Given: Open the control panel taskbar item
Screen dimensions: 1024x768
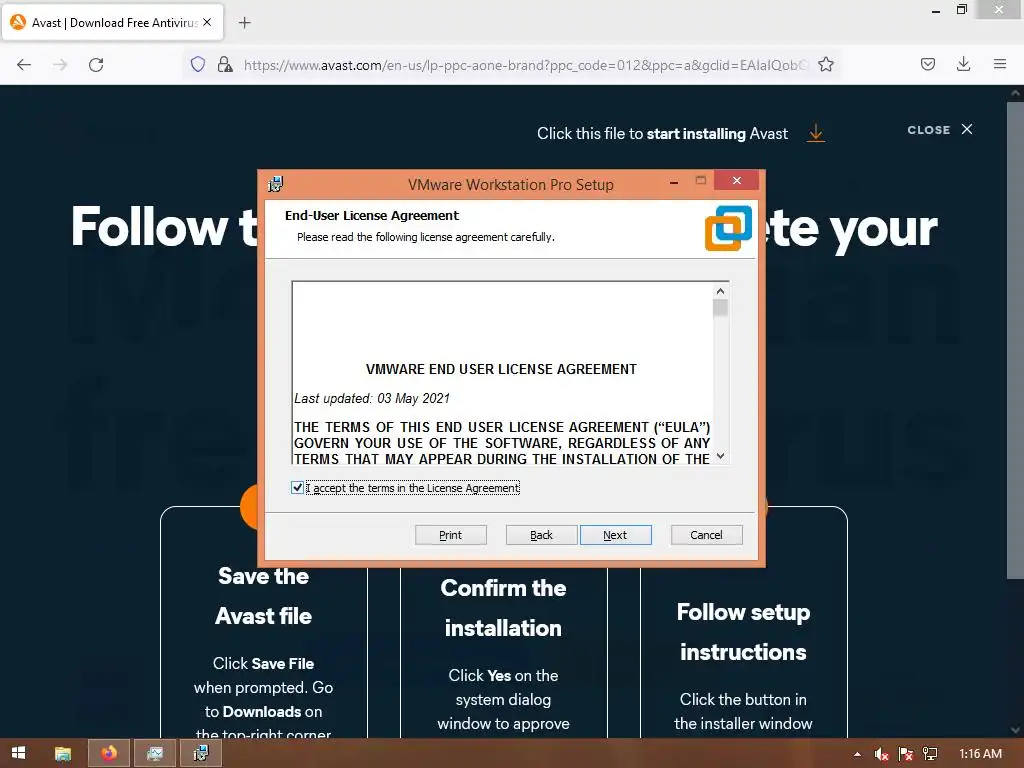Looking at the screenshot, I should pos(155,754).
